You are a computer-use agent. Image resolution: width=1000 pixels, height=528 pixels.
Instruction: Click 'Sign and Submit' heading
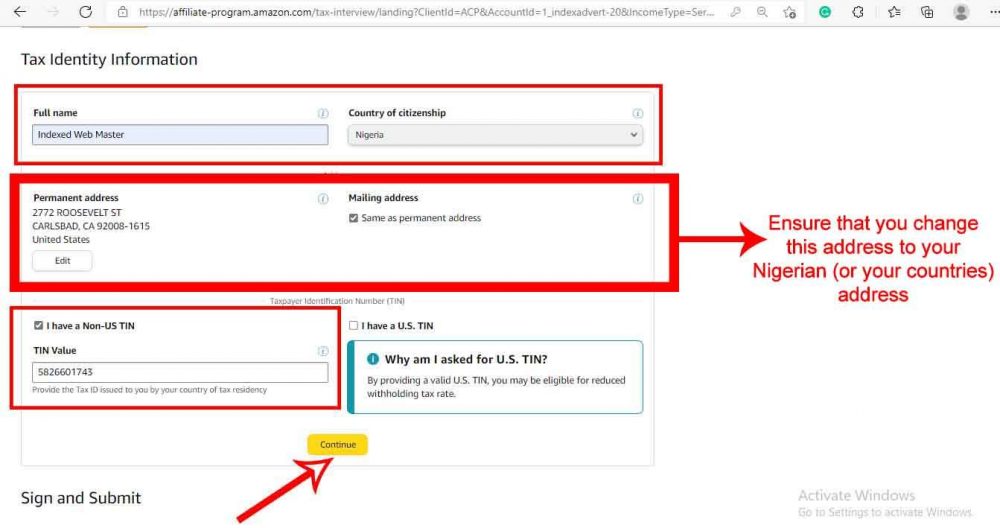[81, 497]
